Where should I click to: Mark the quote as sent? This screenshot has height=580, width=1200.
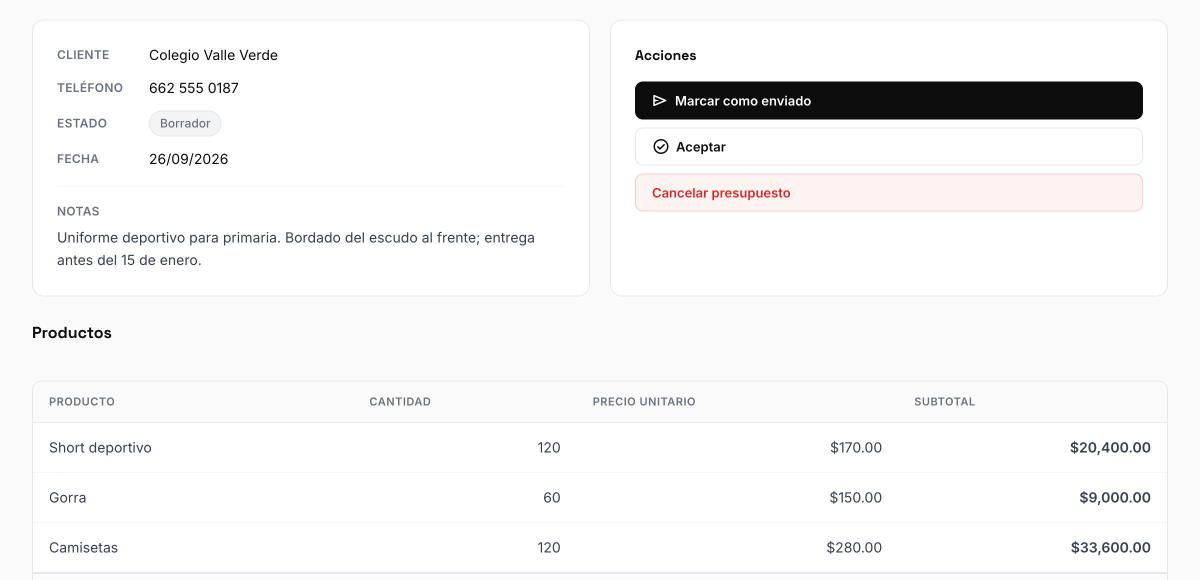[x=888, y=101]
